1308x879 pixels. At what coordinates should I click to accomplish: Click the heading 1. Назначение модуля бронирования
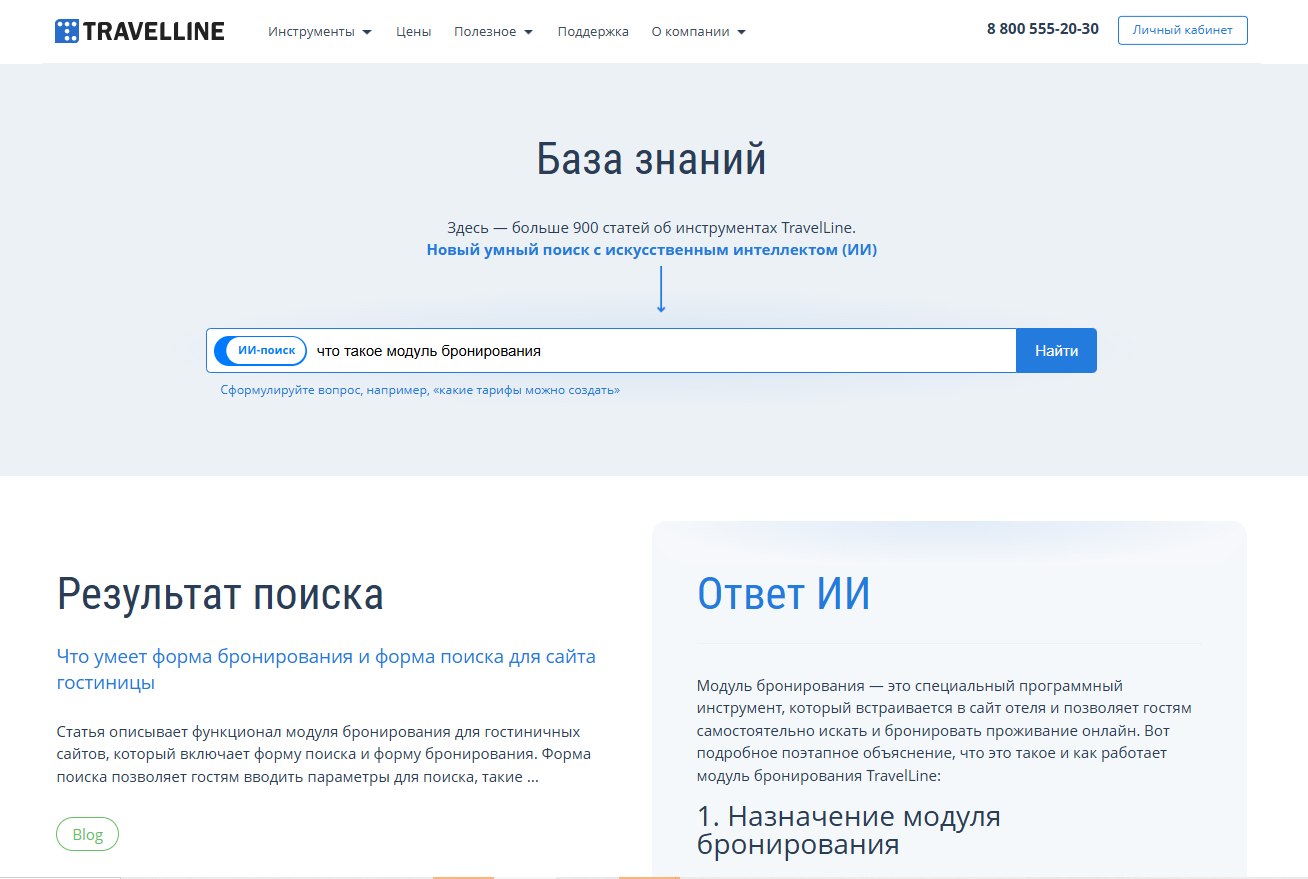[849, 830]
